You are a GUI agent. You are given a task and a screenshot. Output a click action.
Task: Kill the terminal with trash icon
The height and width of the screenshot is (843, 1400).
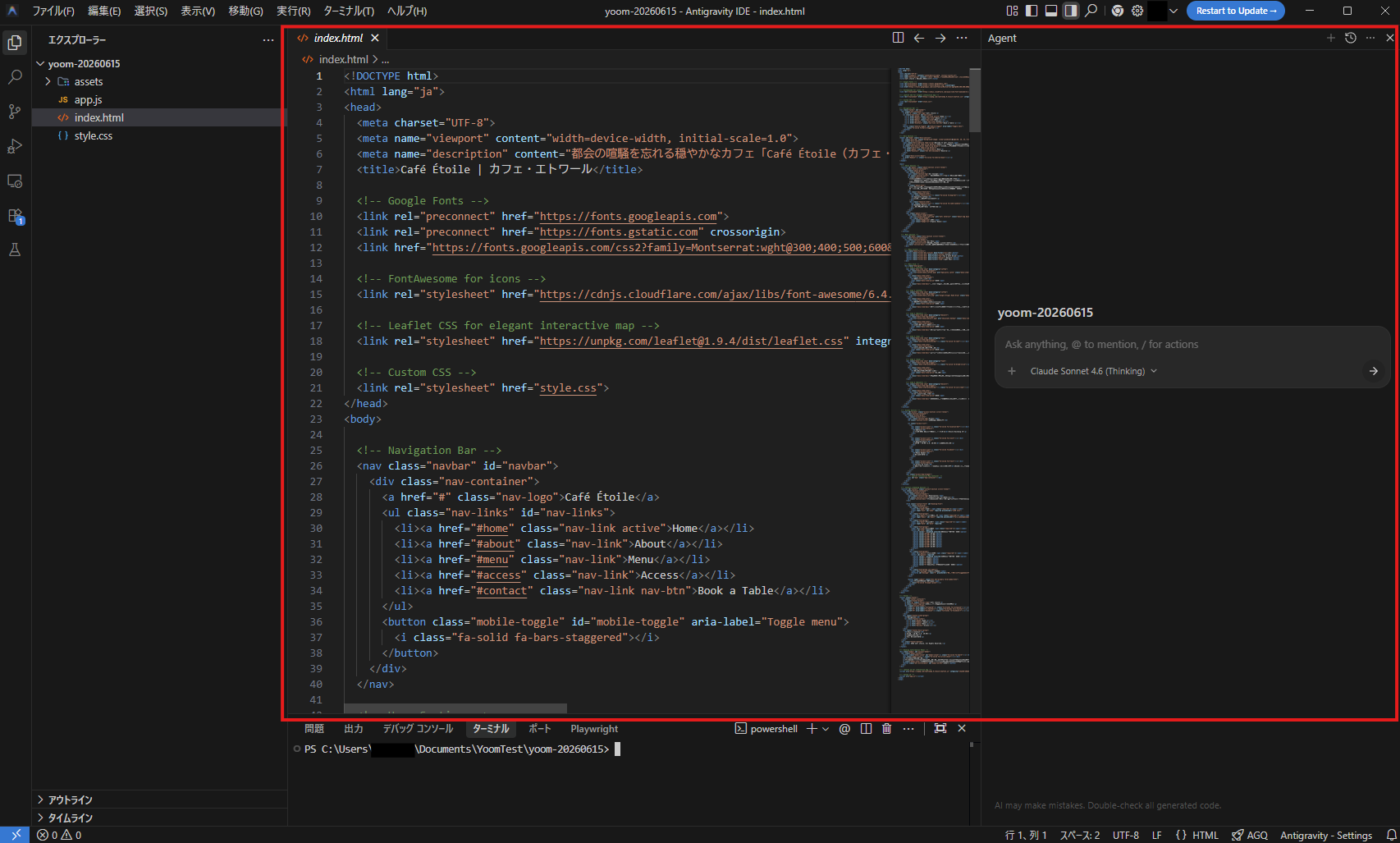coord(886,729)
